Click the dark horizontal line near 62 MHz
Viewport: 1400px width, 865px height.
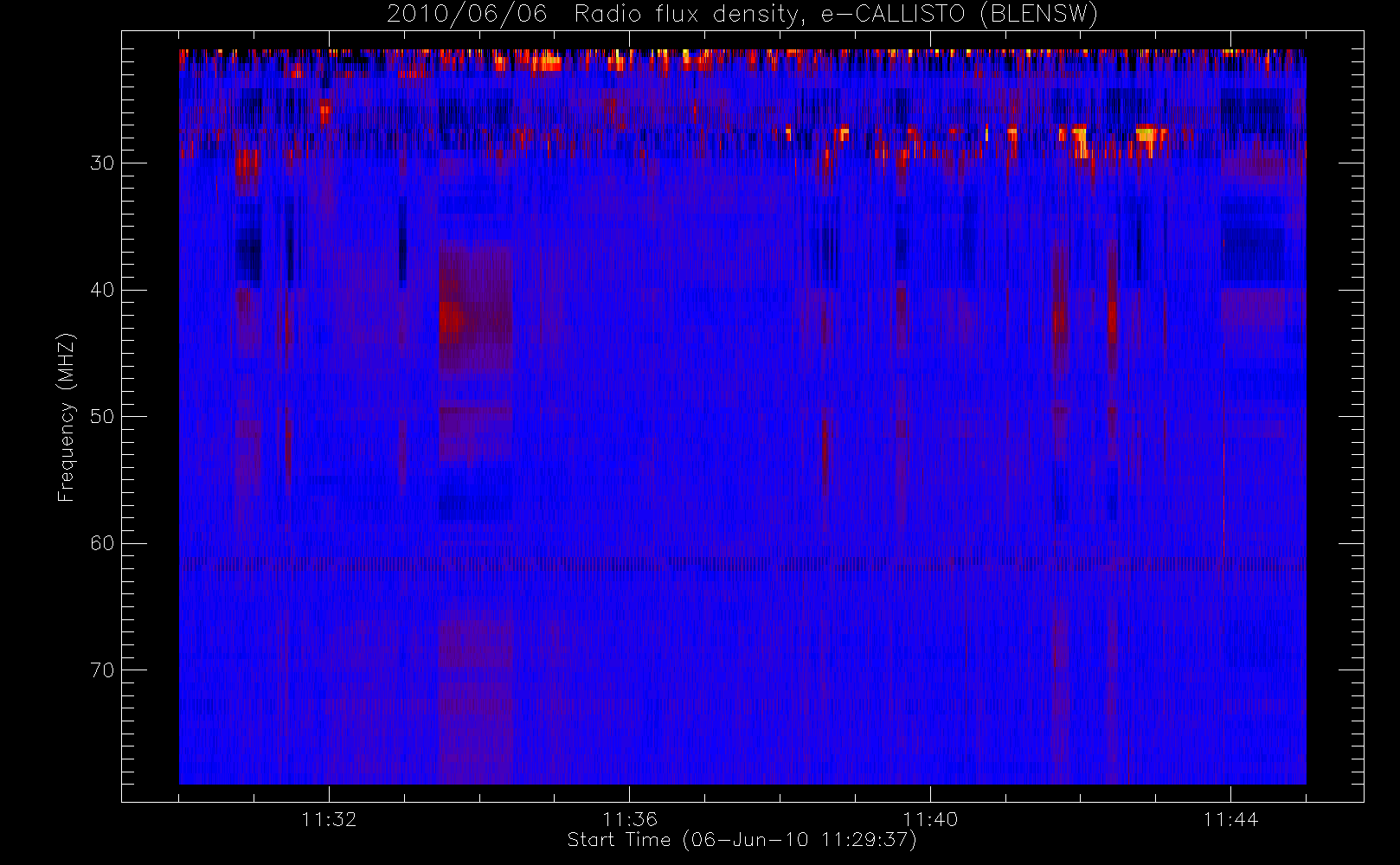tap(742, 564)
